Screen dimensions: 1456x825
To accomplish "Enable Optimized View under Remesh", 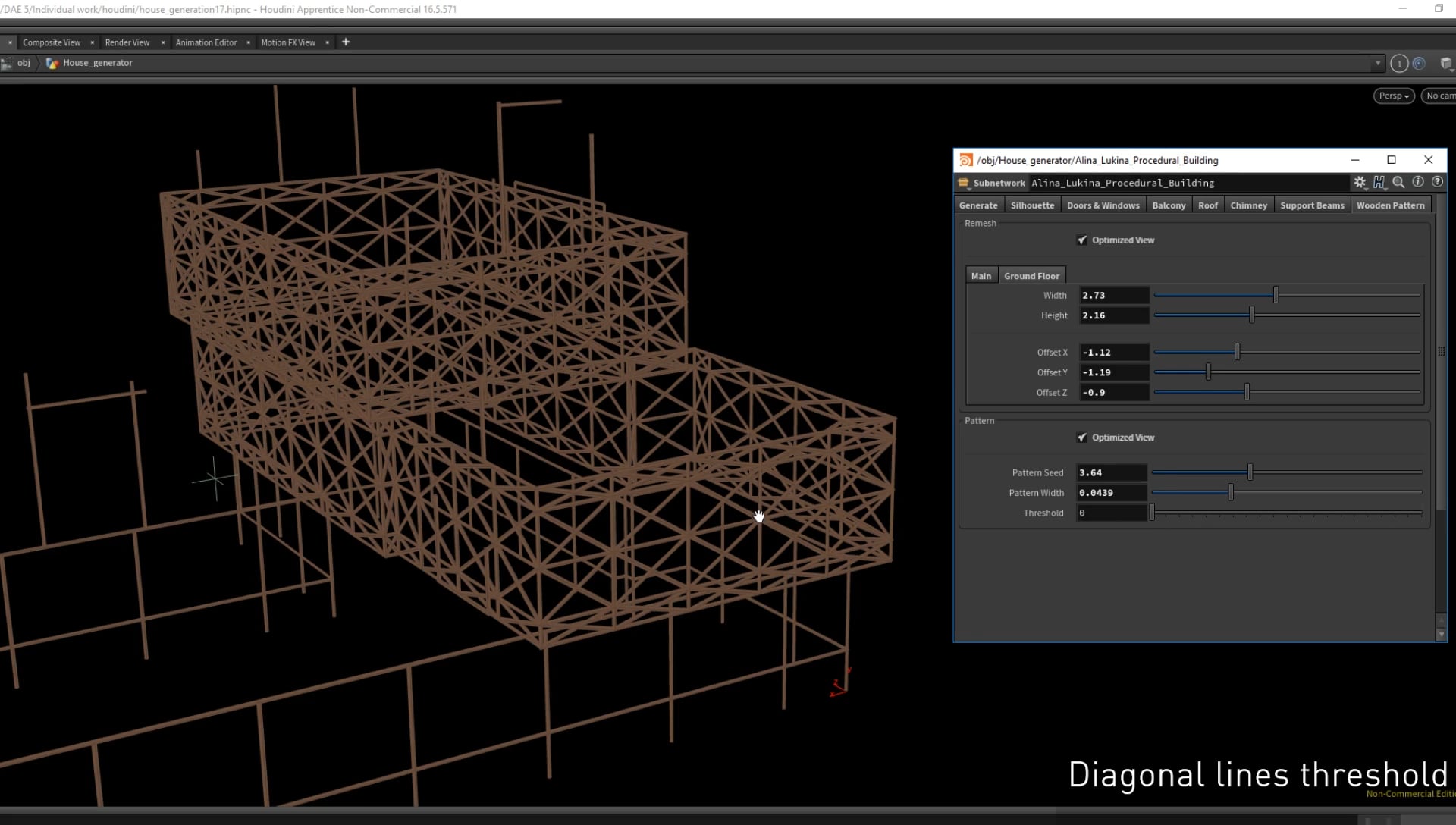I will point(1083,240).
